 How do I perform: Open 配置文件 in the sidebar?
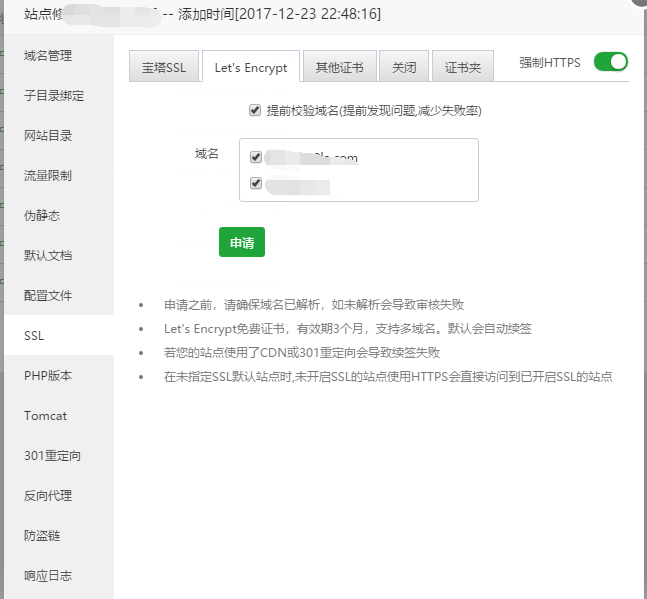48,296
